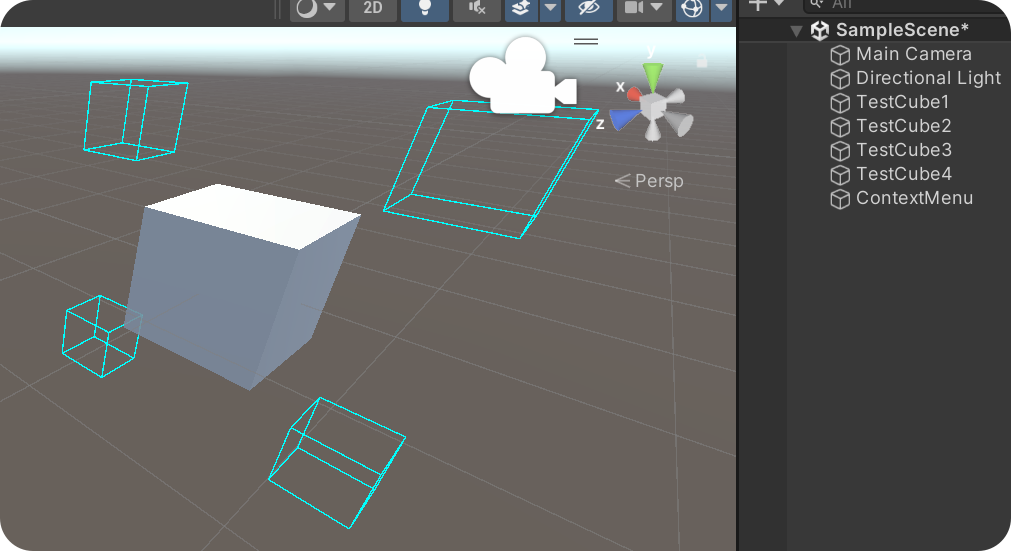Click the red X axis cone
1011x551 pixels.
(x=634, y=95)
